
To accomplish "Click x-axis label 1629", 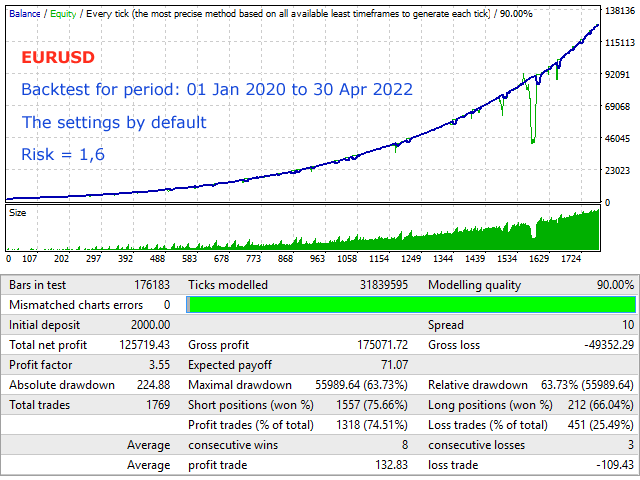I will [539, 259].
